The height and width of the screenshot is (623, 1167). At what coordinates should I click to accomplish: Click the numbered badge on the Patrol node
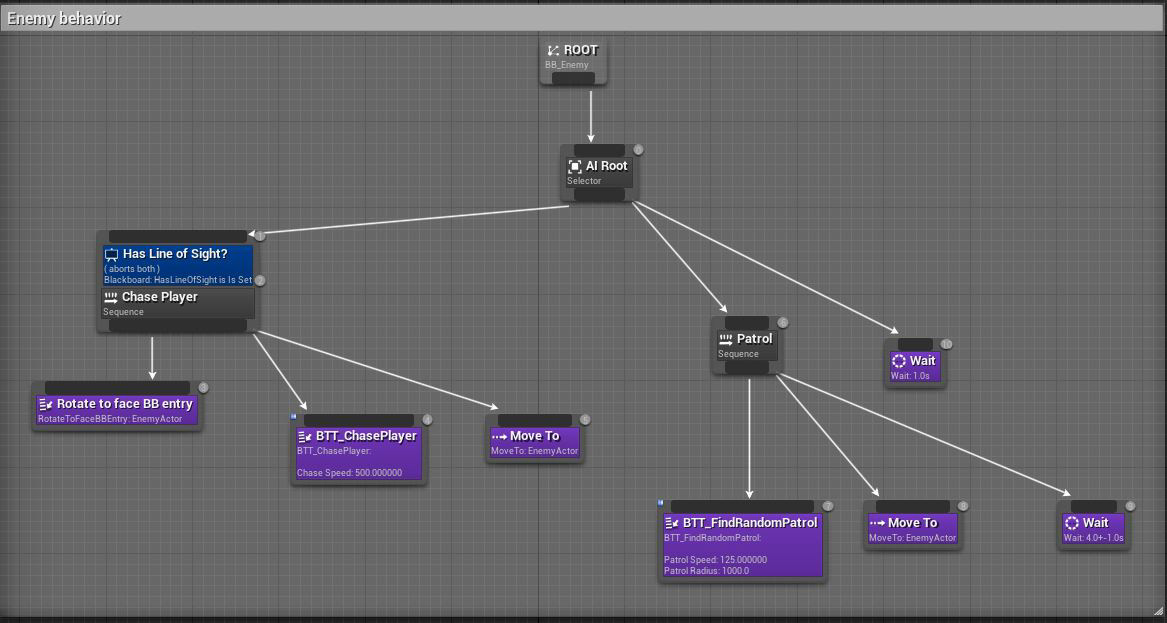click(x=781, y=322)
